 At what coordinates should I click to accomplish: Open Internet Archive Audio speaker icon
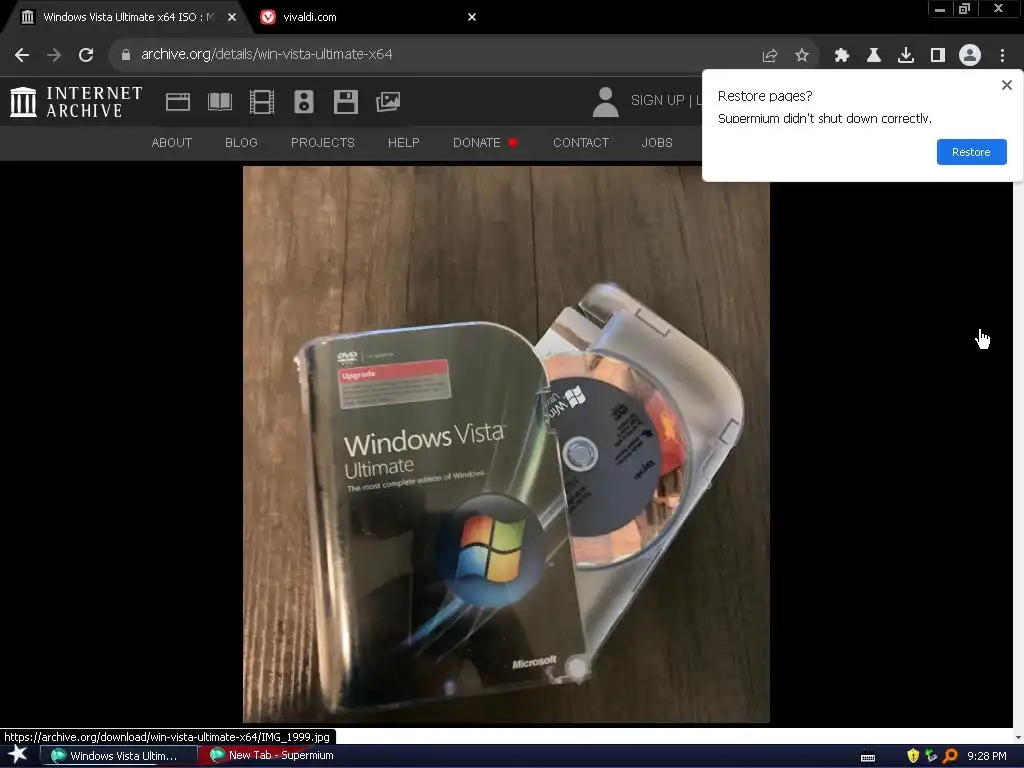(304, 102)
